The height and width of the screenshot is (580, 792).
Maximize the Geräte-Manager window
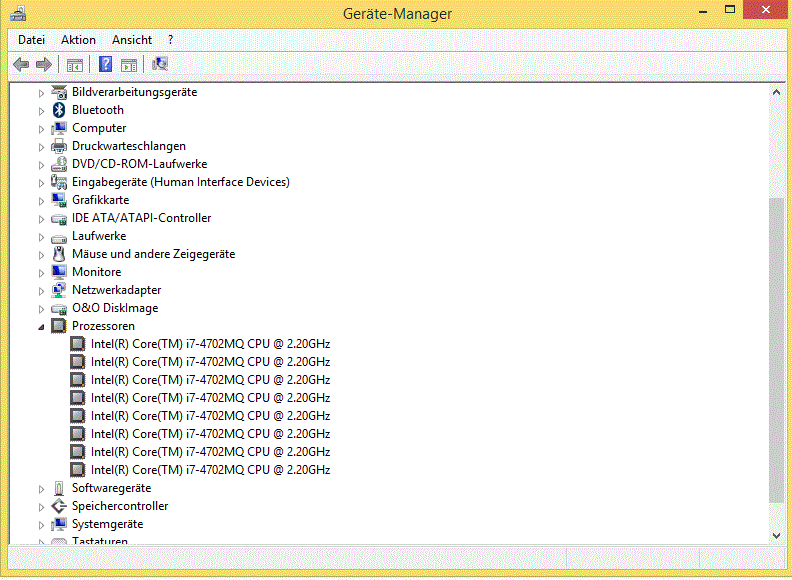[730, 10]
